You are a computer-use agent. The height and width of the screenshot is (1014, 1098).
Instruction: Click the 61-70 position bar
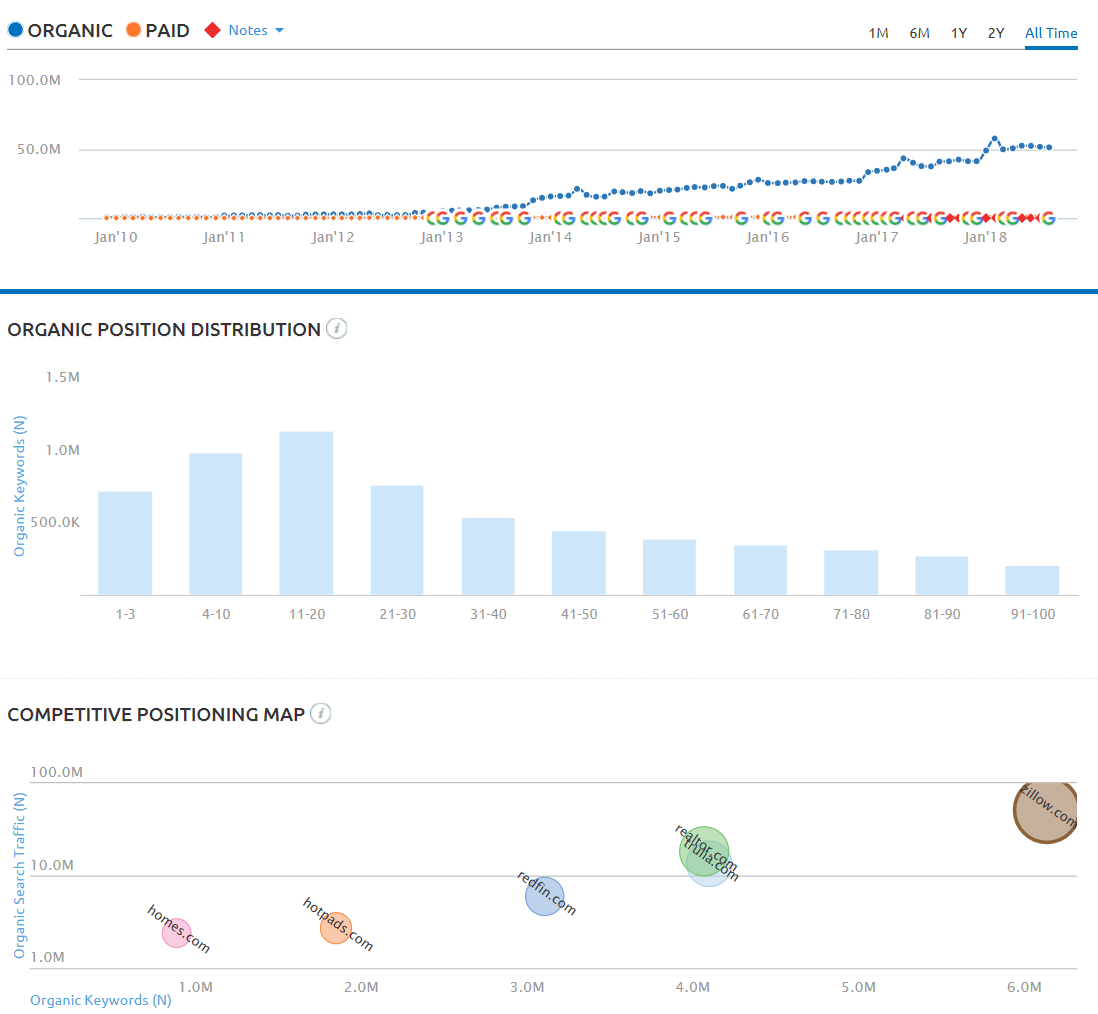760,570
